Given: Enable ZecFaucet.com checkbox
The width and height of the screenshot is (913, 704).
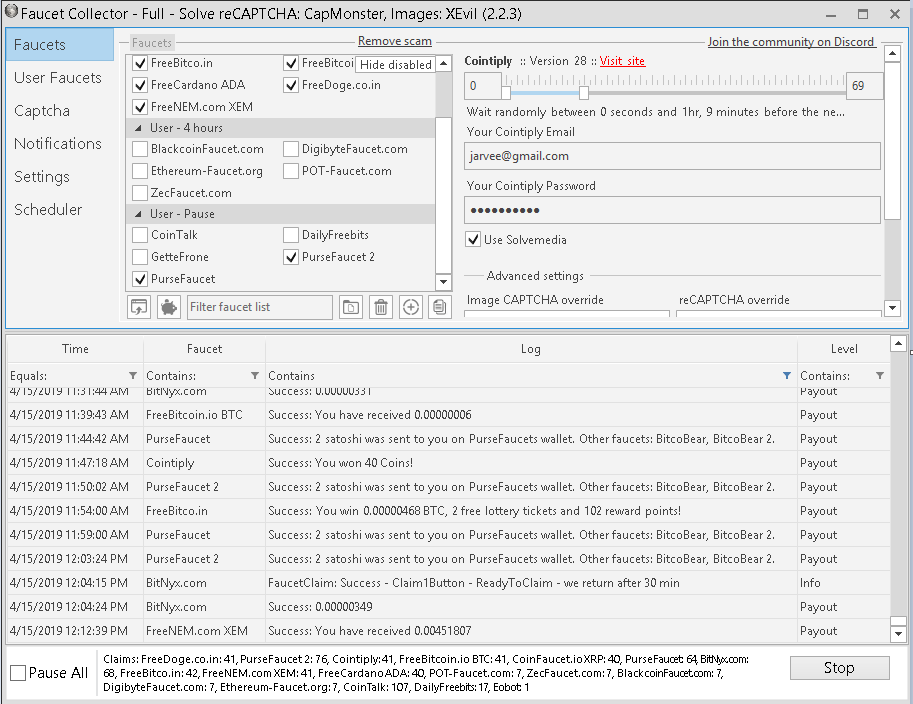Looking at the screenshot, I should click(140, 193).
